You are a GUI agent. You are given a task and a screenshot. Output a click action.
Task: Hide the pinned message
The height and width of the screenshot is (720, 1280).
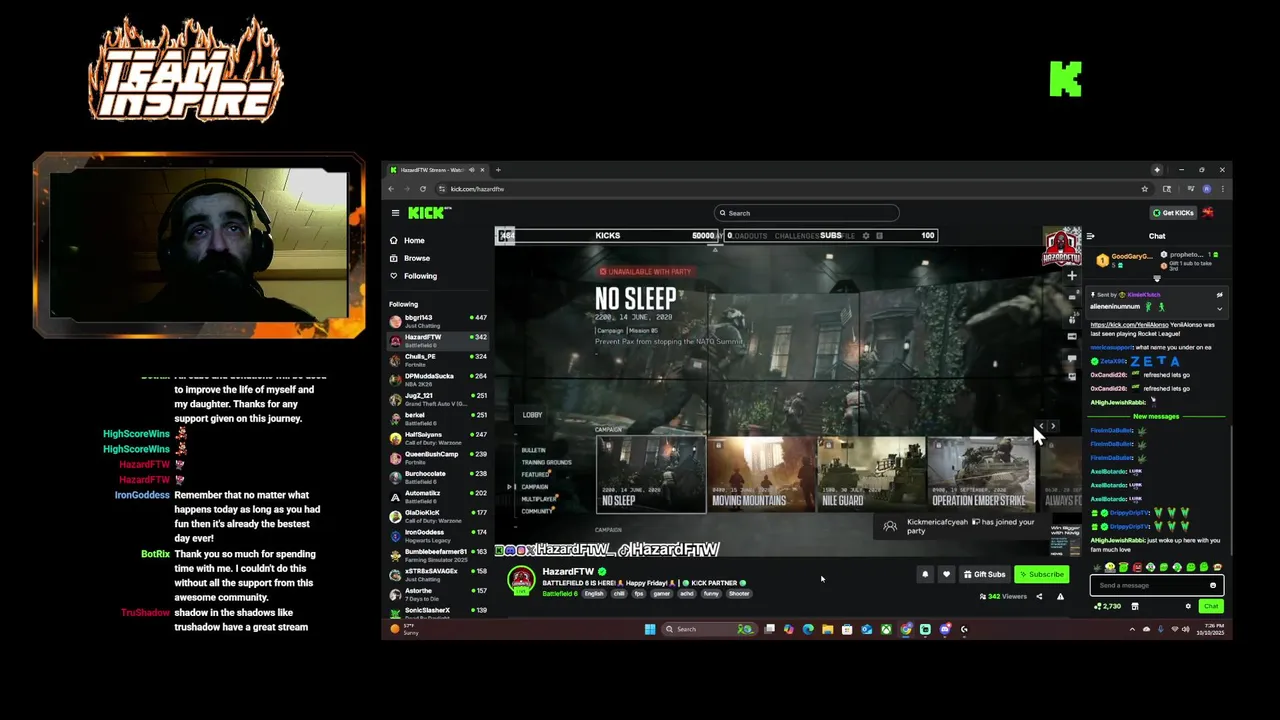point(1219,295)
